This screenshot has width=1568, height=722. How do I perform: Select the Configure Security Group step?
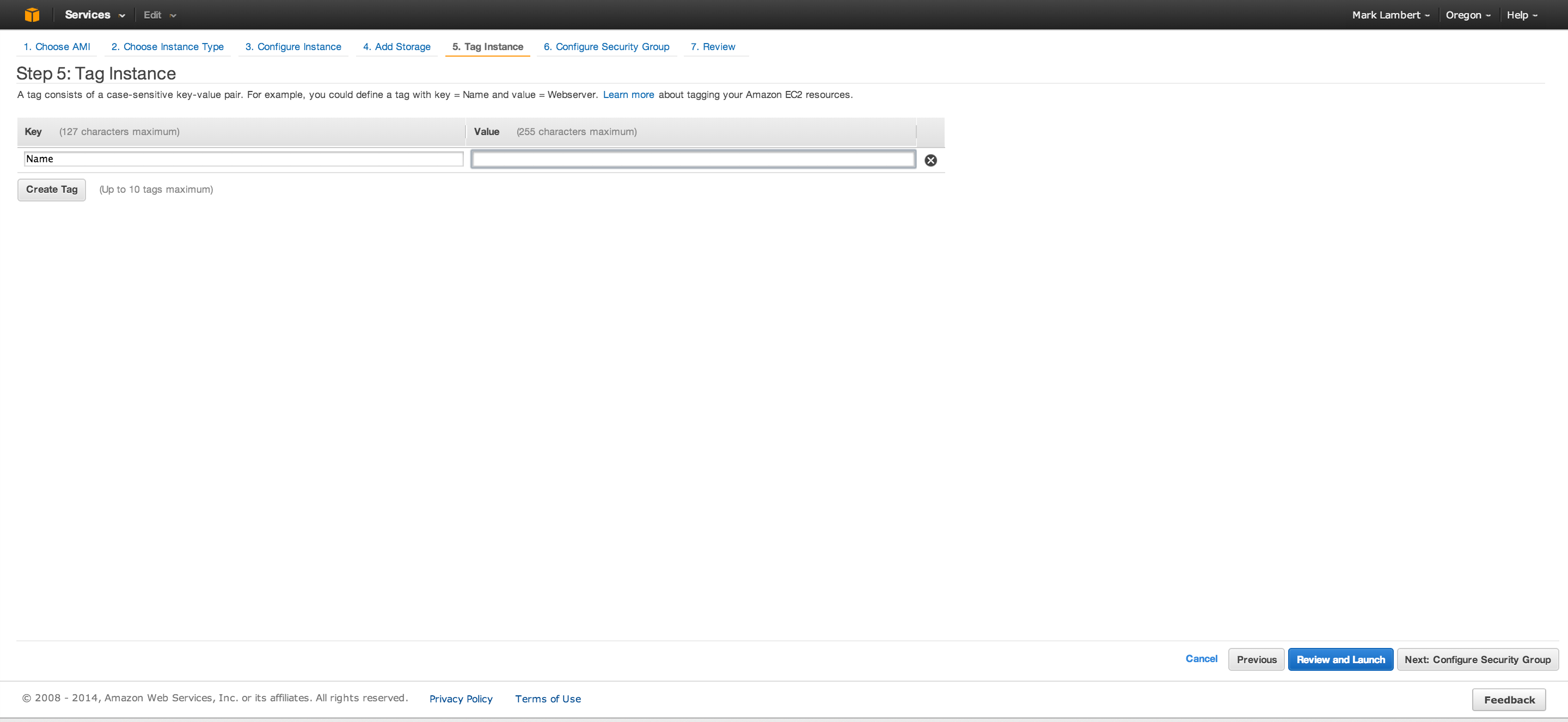607,46
